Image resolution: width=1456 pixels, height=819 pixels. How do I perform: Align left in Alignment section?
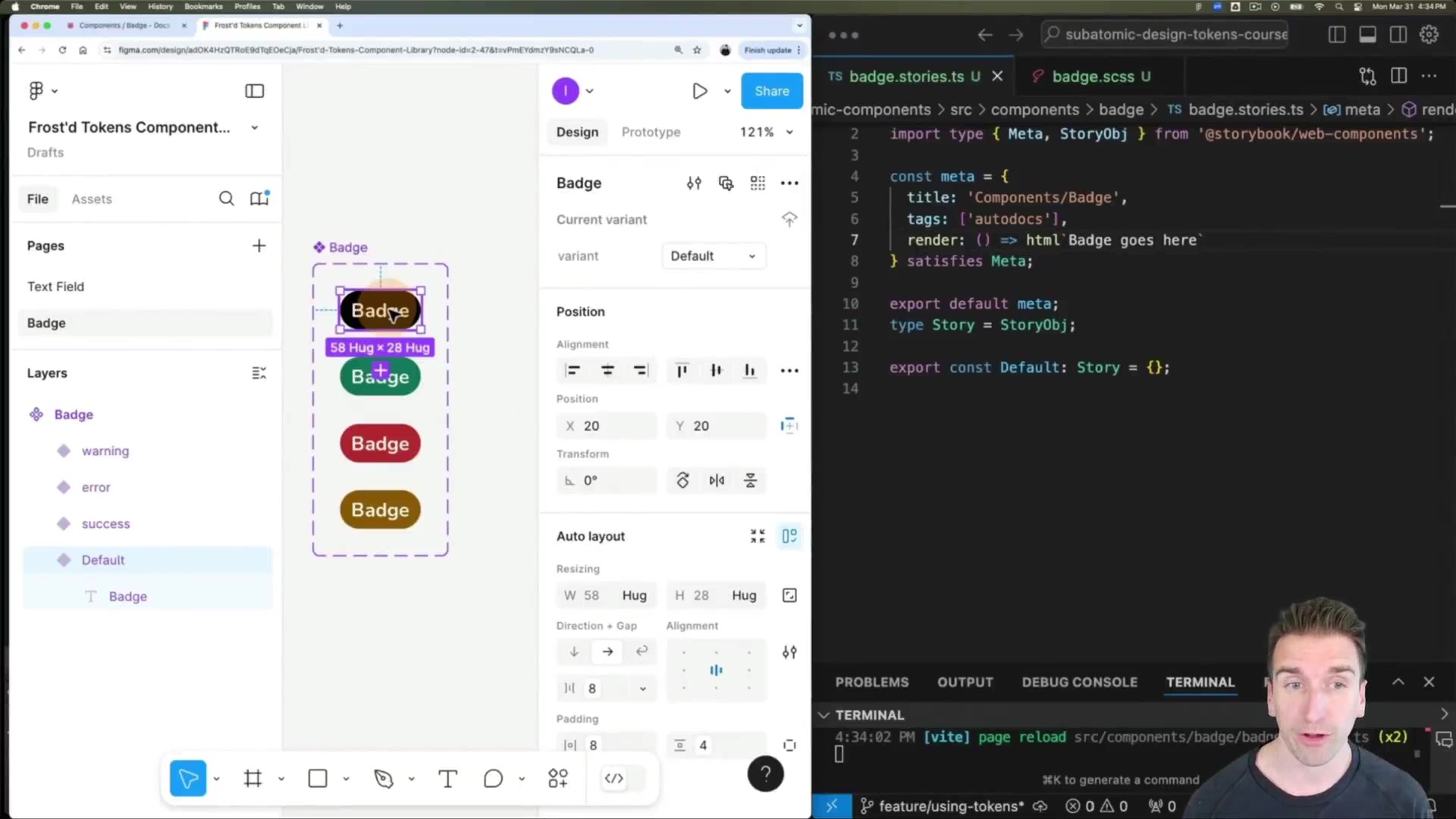(x=573, y=370)
